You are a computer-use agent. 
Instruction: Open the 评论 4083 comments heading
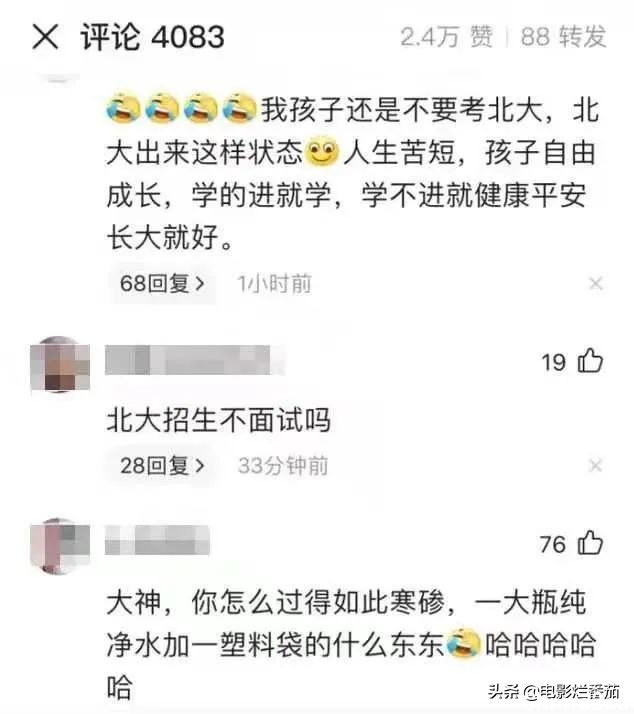tap(153, 36)
